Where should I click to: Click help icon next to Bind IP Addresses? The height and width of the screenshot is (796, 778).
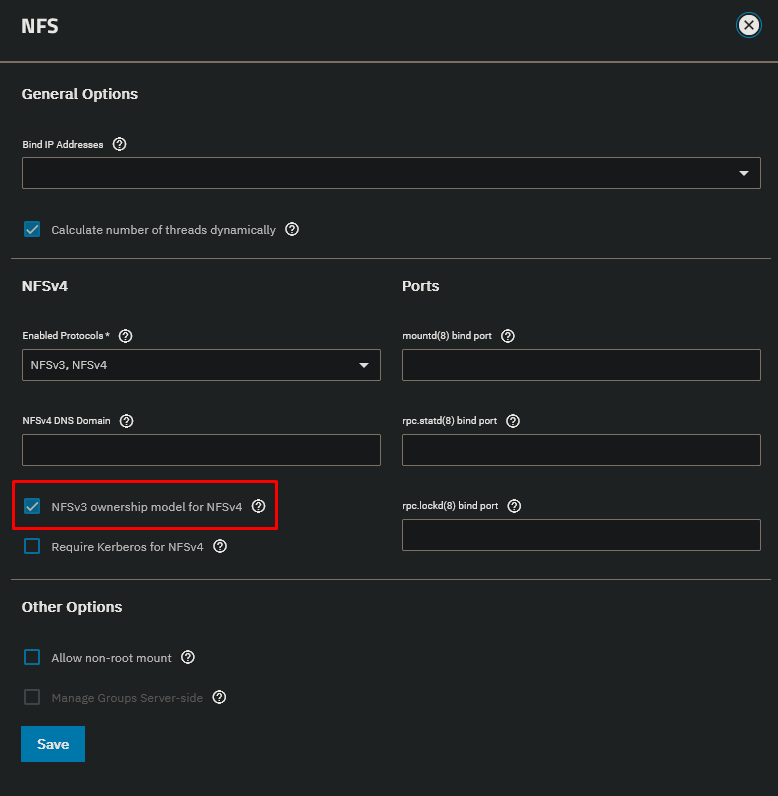point(120,144)
